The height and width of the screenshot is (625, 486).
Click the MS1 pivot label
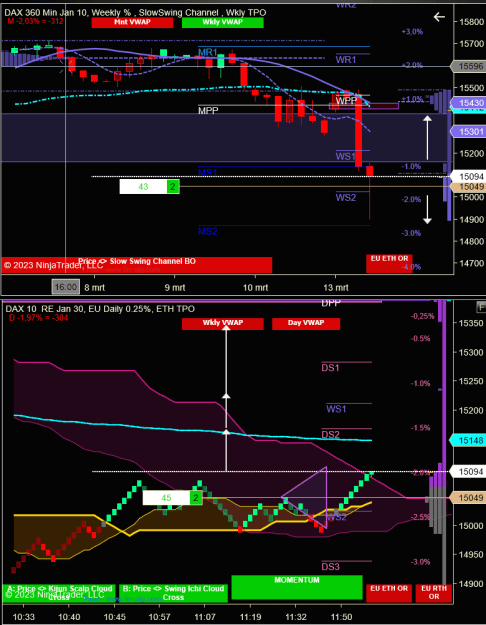click(x=208, y=173)
